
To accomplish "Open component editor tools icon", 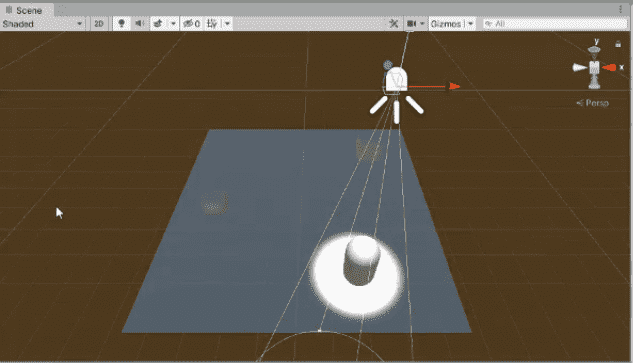I will [x=394, y=24].
